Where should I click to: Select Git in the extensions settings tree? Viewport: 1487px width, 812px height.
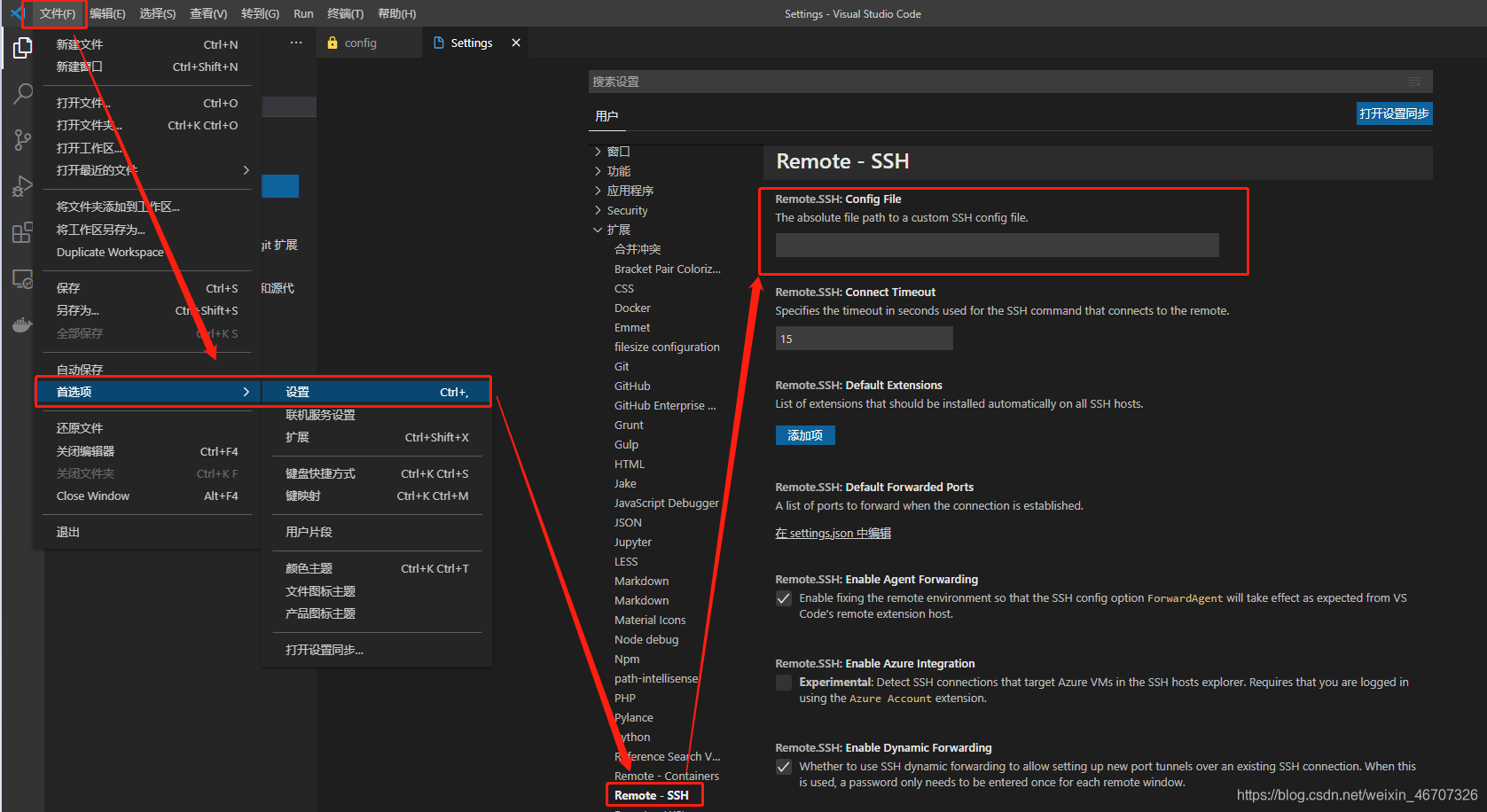(x=622, y=366)
